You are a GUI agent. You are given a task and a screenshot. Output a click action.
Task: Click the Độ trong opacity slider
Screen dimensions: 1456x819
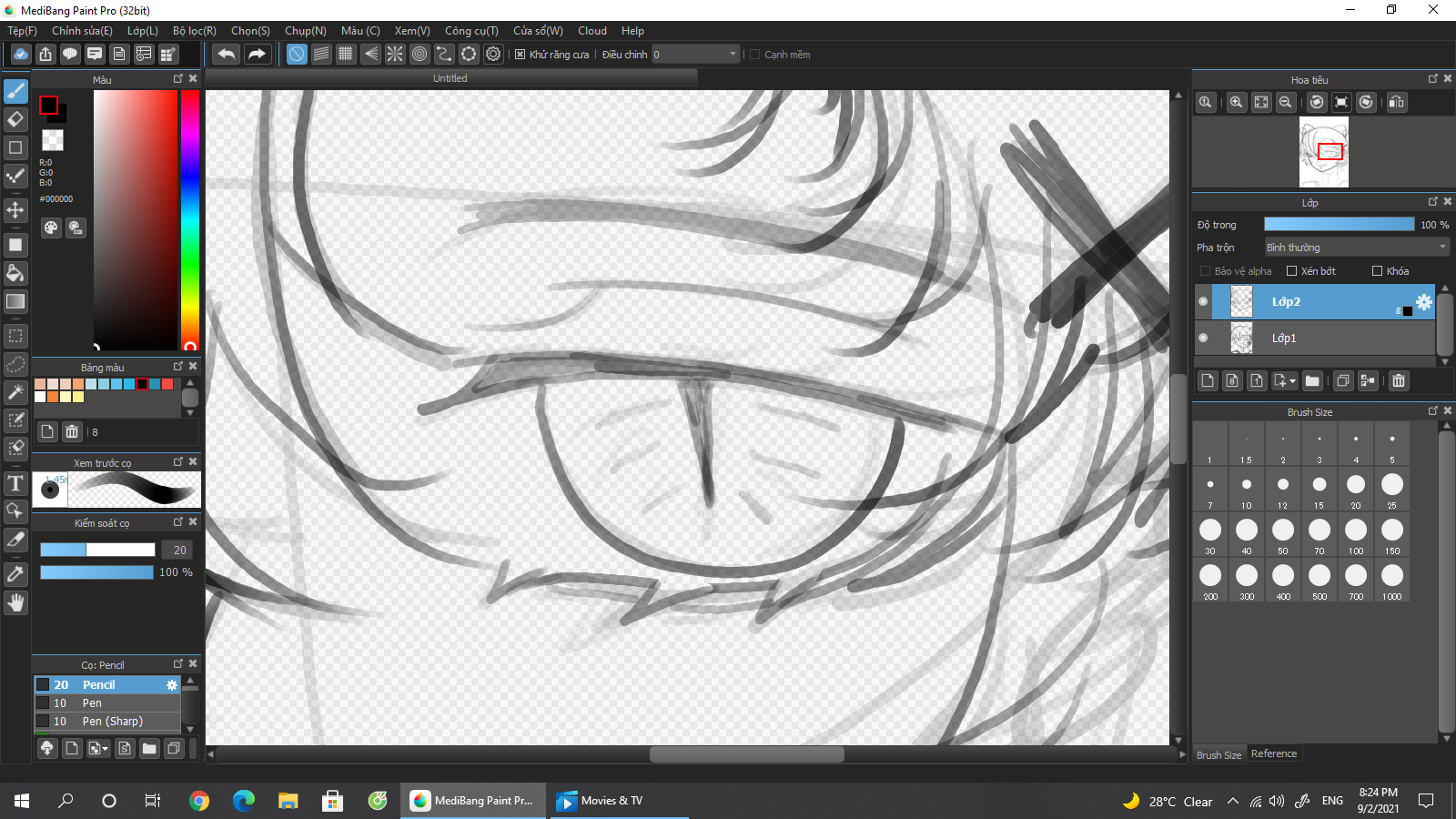point(1338,225)
